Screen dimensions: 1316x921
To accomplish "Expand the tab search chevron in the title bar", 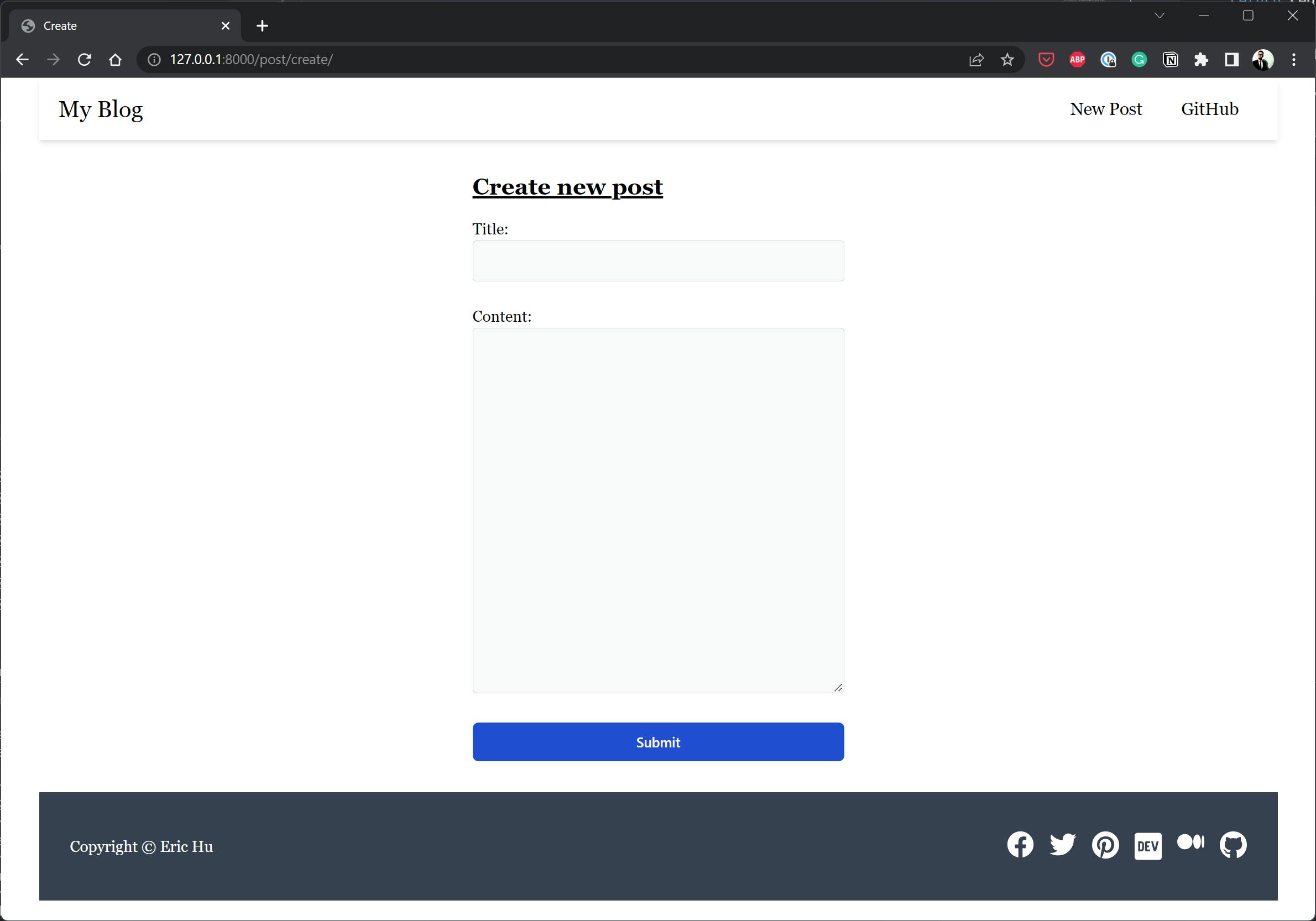I will point(1160,15).
